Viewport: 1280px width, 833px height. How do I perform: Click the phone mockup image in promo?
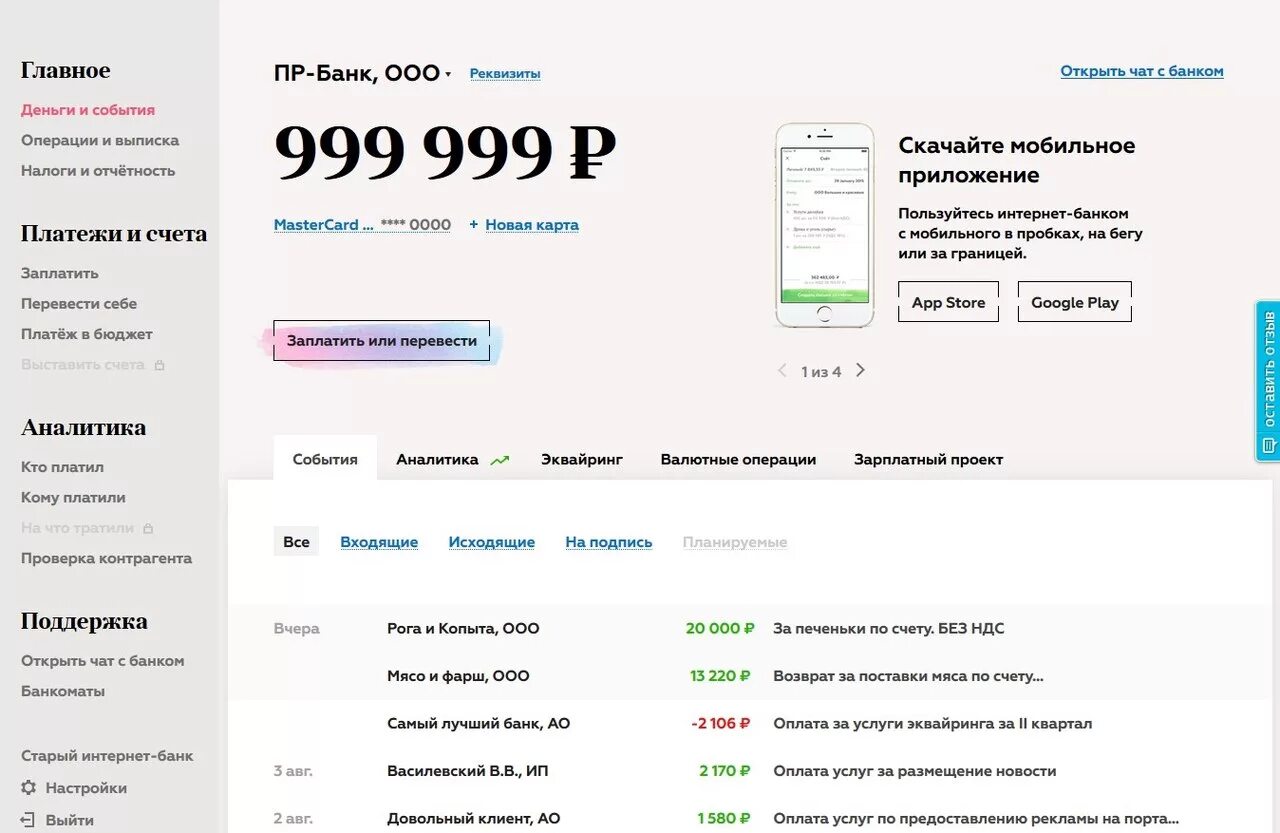825,225
